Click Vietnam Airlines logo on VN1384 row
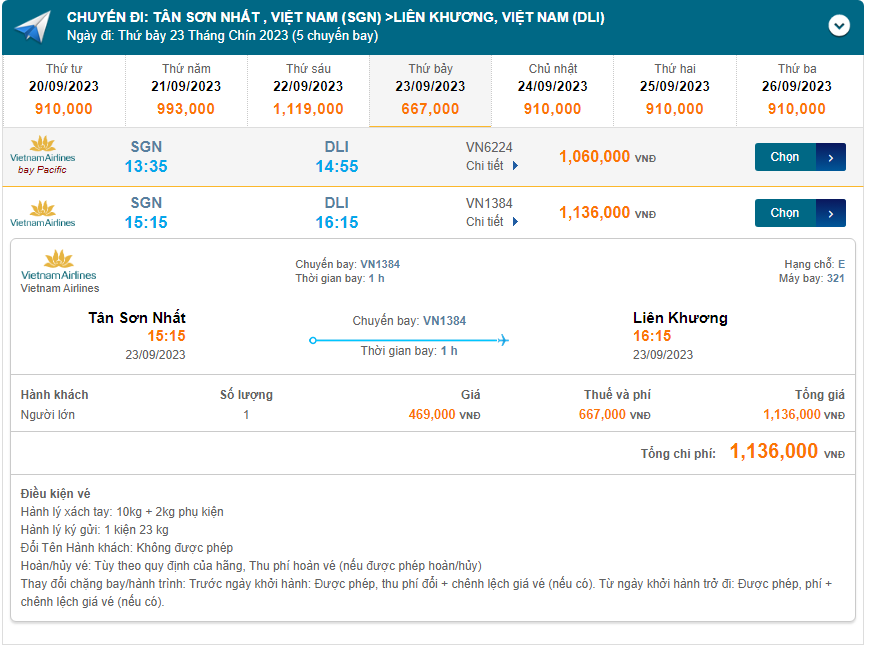The width and height of the screenshot is (871, 653). (x=43, y=213)
